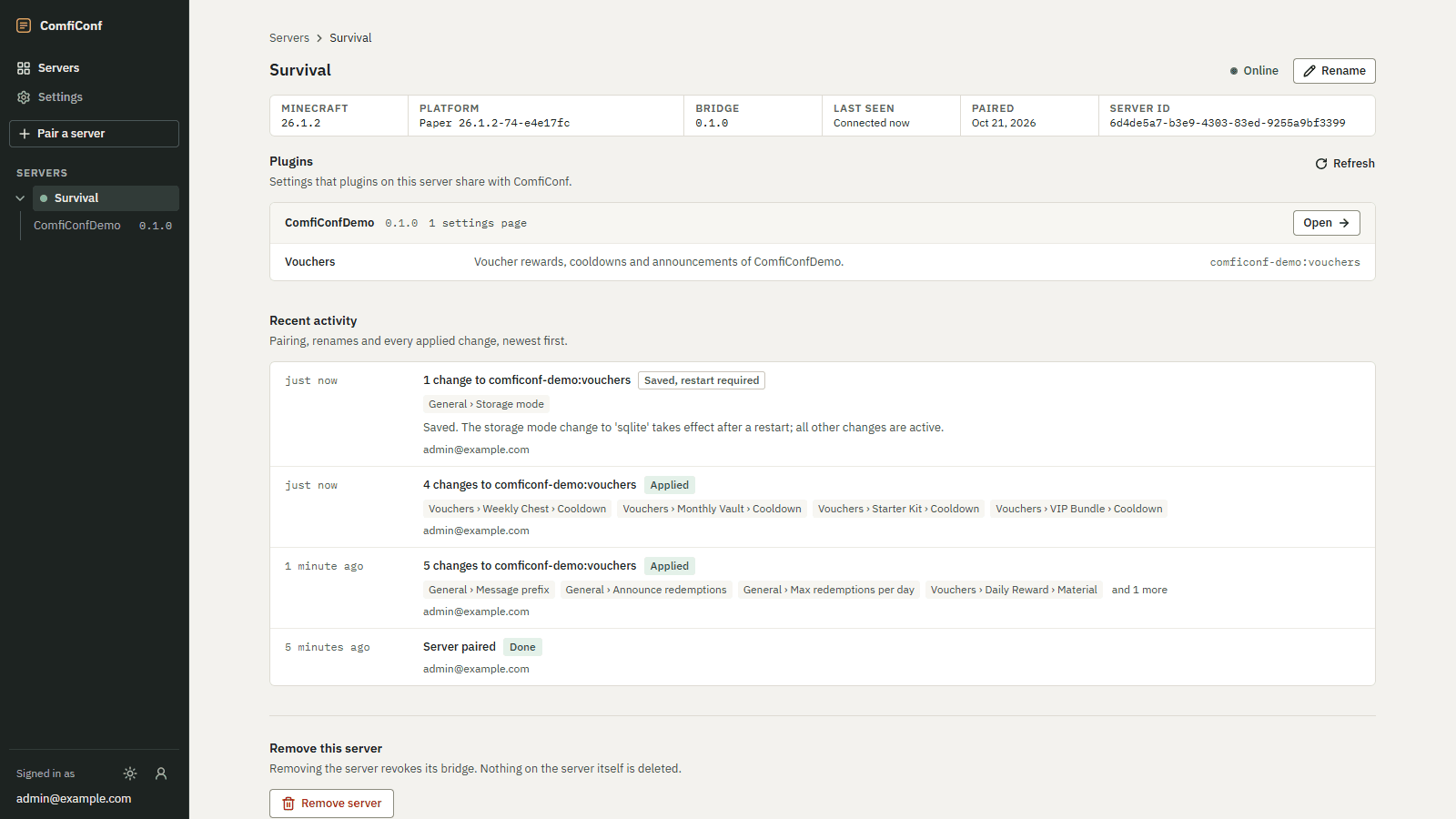
Task: Click Applied badge on 5 changes entry
Action: tap(670, 566)
